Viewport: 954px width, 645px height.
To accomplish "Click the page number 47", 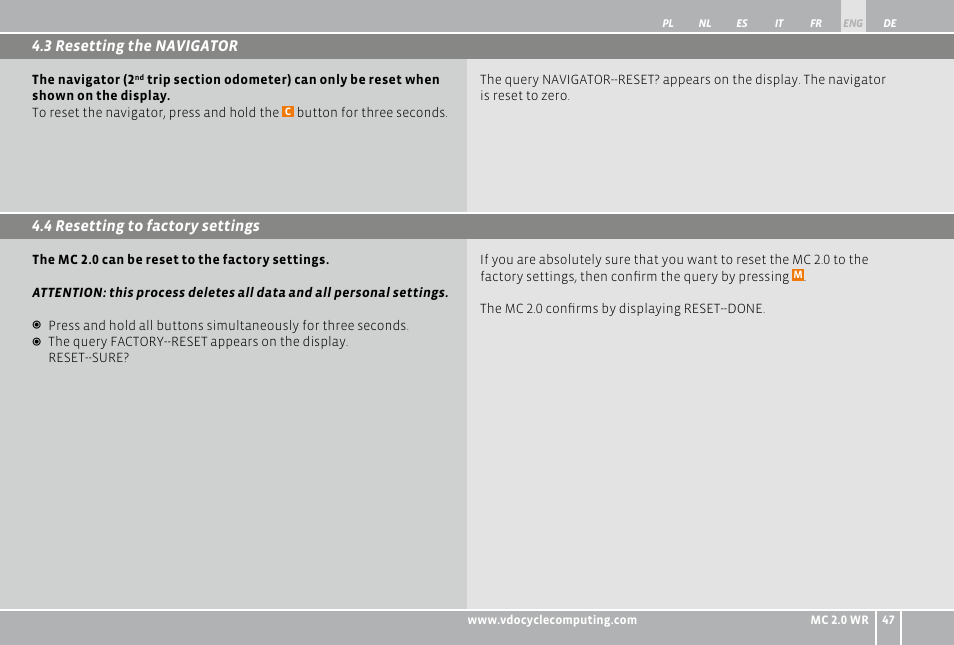I will pos(888,620).
